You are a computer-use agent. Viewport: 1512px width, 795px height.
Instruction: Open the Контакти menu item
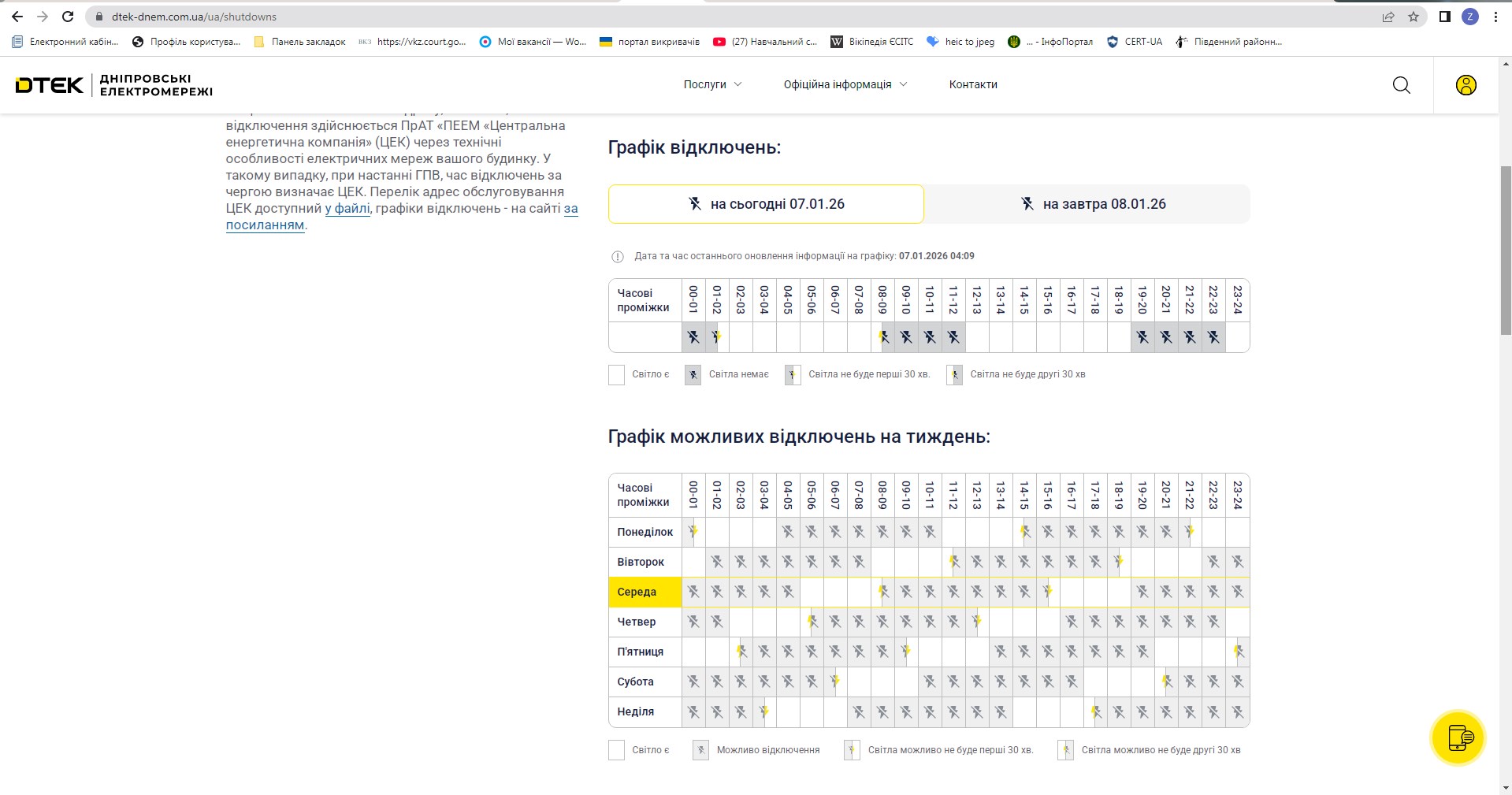pyautogui.click(x=973, y=84)
